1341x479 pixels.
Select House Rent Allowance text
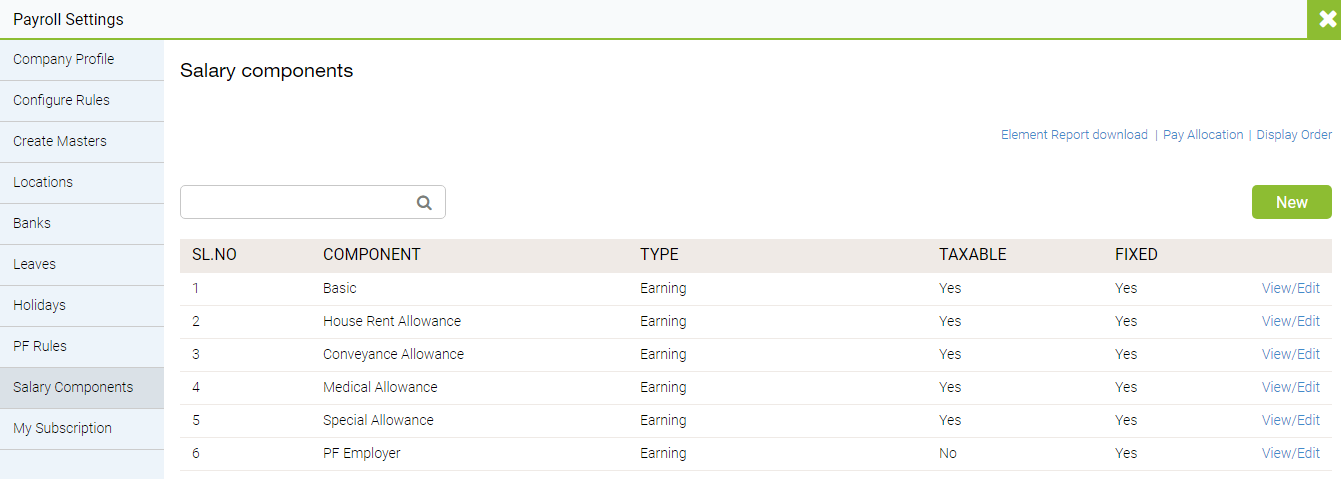pyautogui.click(x=392, y=321)
